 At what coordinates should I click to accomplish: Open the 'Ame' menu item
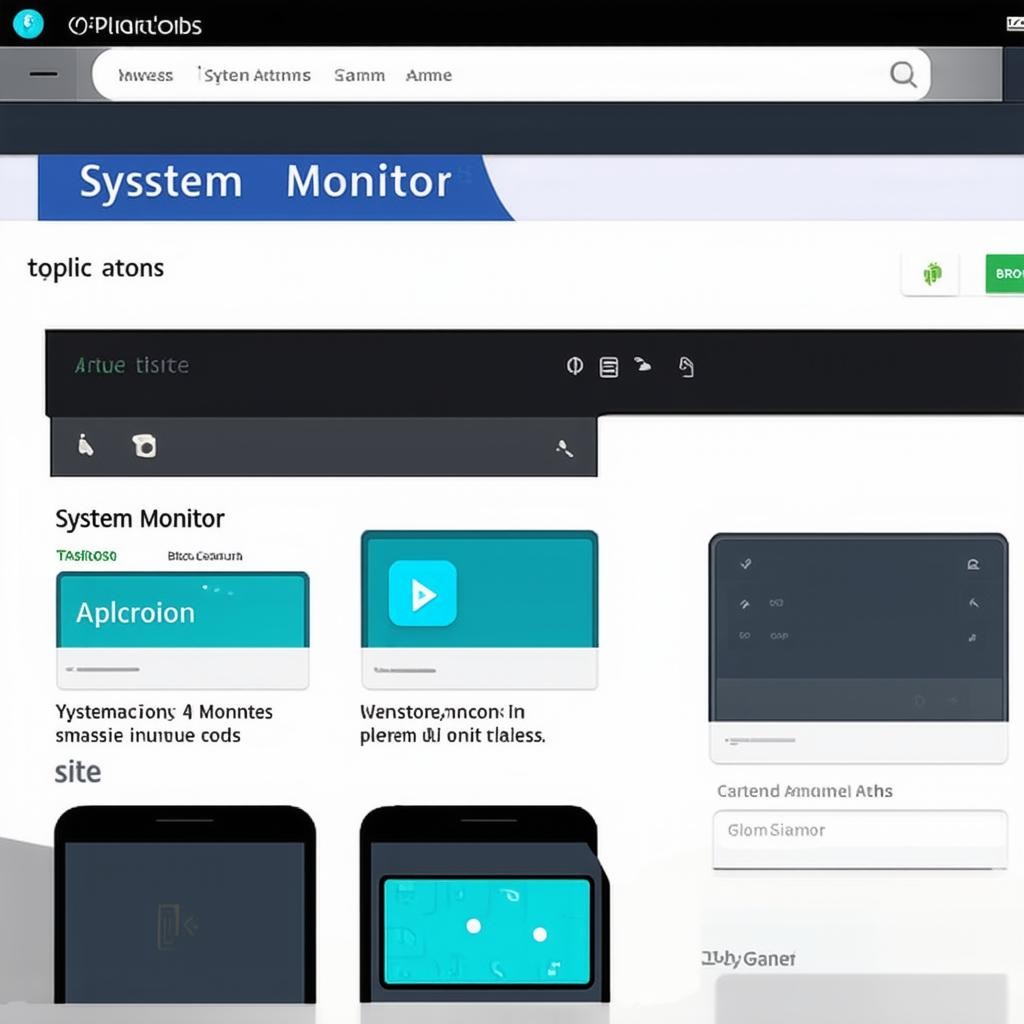coord(429,75)
